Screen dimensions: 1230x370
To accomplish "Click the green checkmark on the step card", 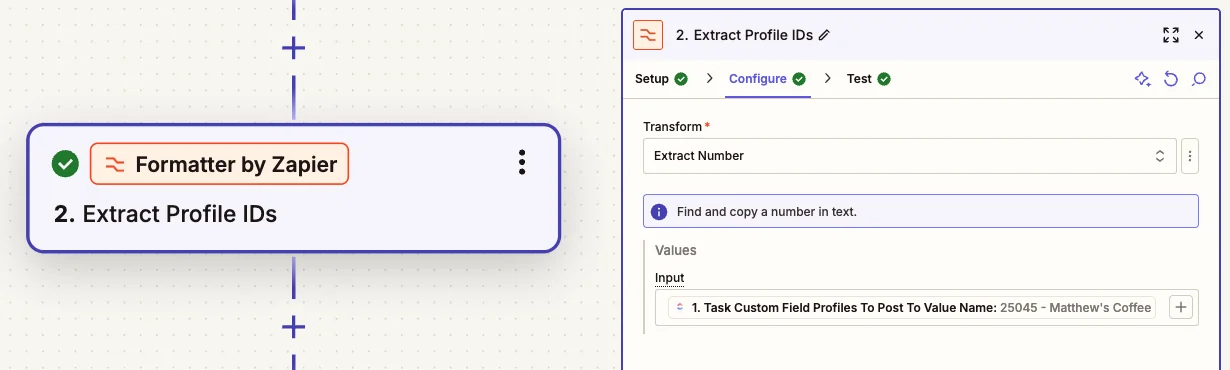I will click(x=66, y=164).
